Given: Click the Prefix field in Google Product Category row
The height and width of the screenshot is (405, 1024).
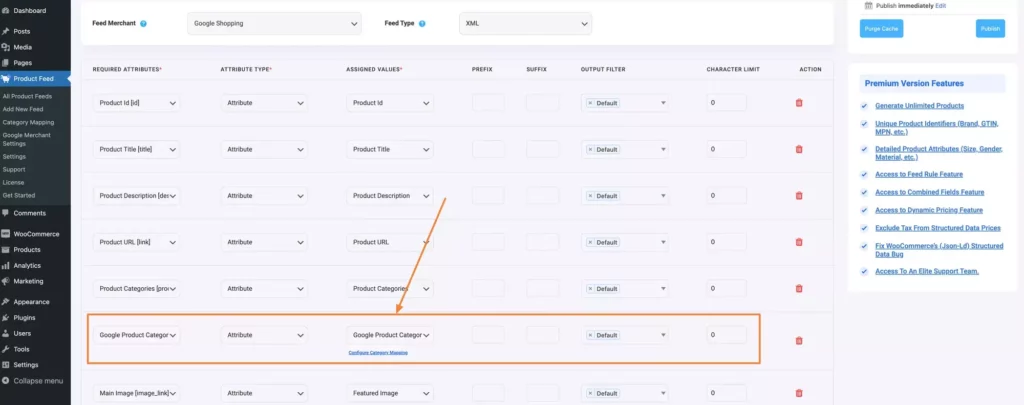Looking at the screenshot, I should (488, 335).
